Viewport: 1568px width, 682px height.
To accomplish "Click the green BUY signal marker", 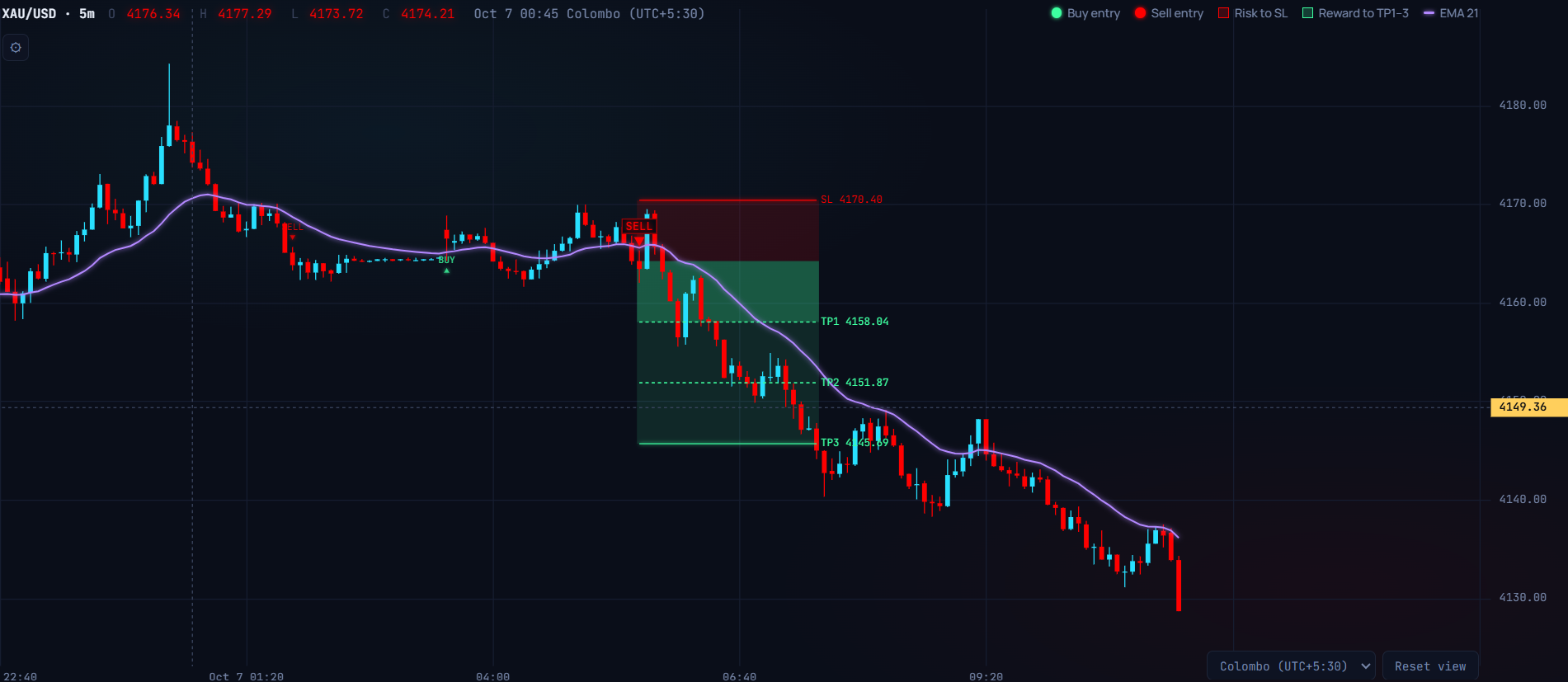I will point(446,260).
